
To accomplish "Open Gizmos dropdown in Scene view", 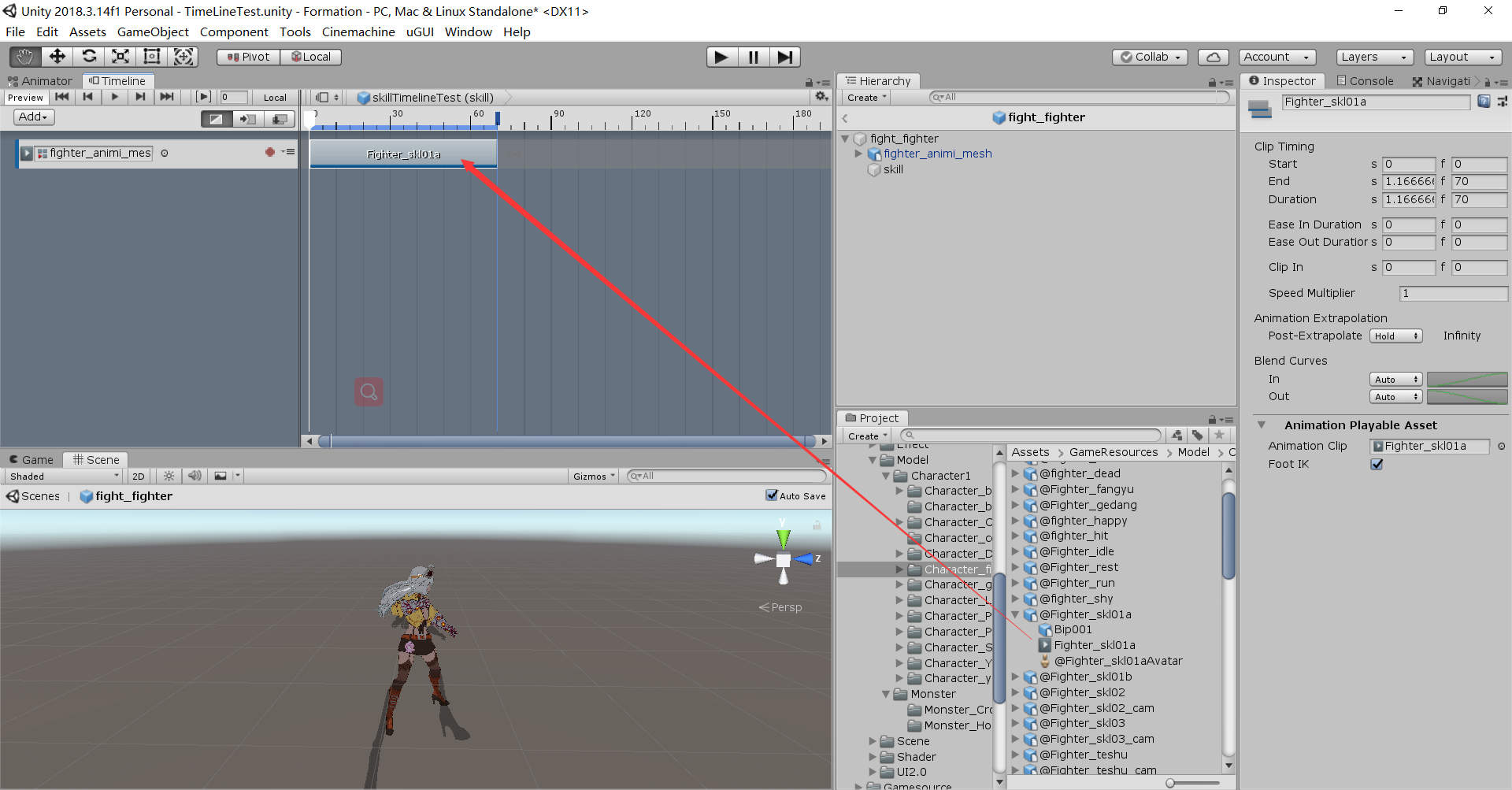I will [x=594, y=476].
